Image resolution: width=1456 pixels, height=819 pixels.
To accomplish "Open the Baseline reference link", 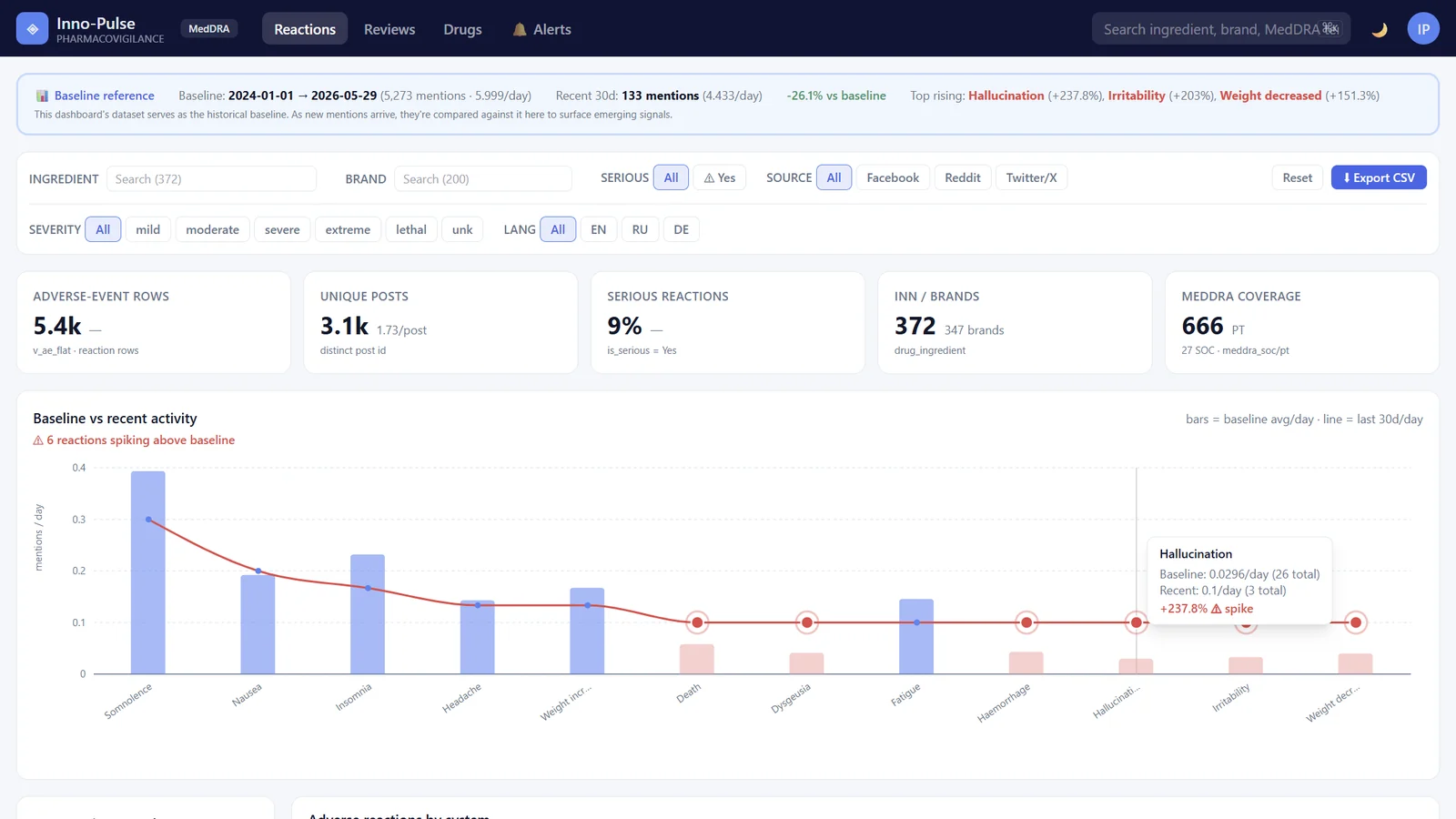I will pyautogui.click(x=105, y=96).
